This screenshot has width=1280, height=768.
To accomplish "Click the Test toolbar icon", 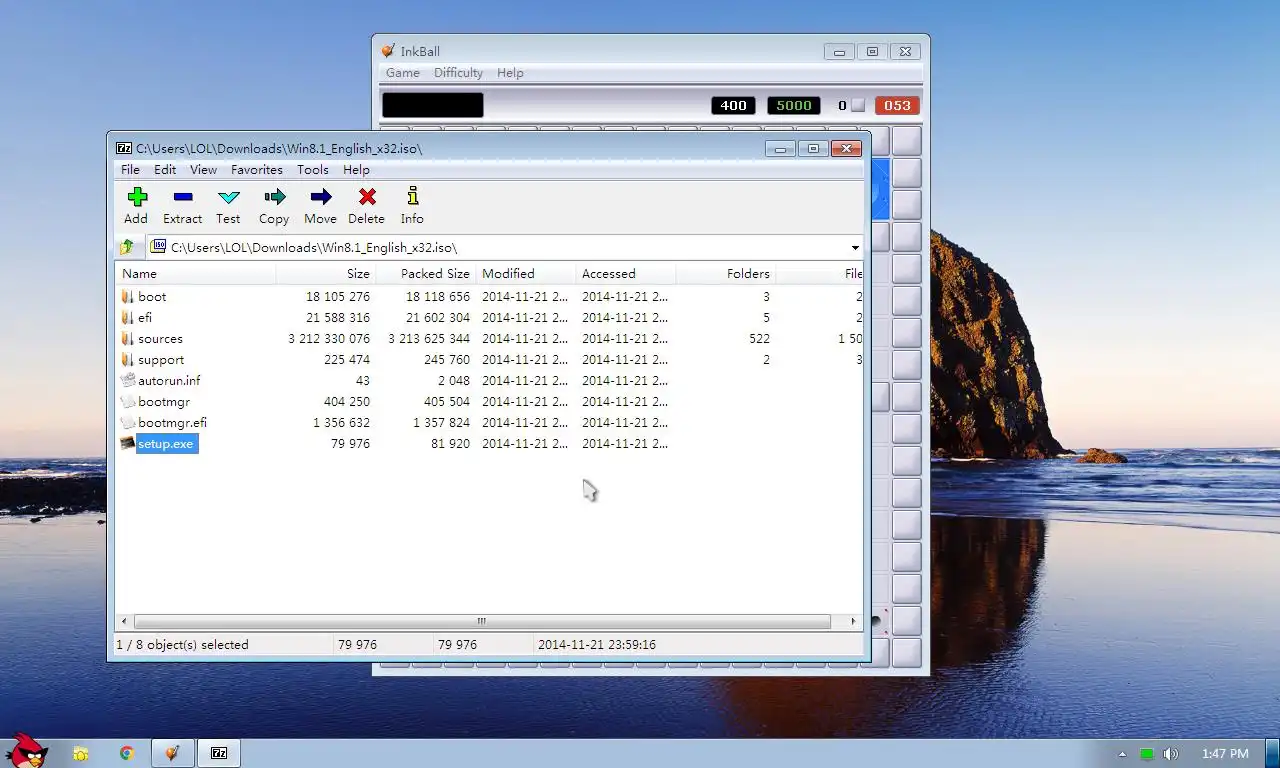I will [x=229, y=197].
